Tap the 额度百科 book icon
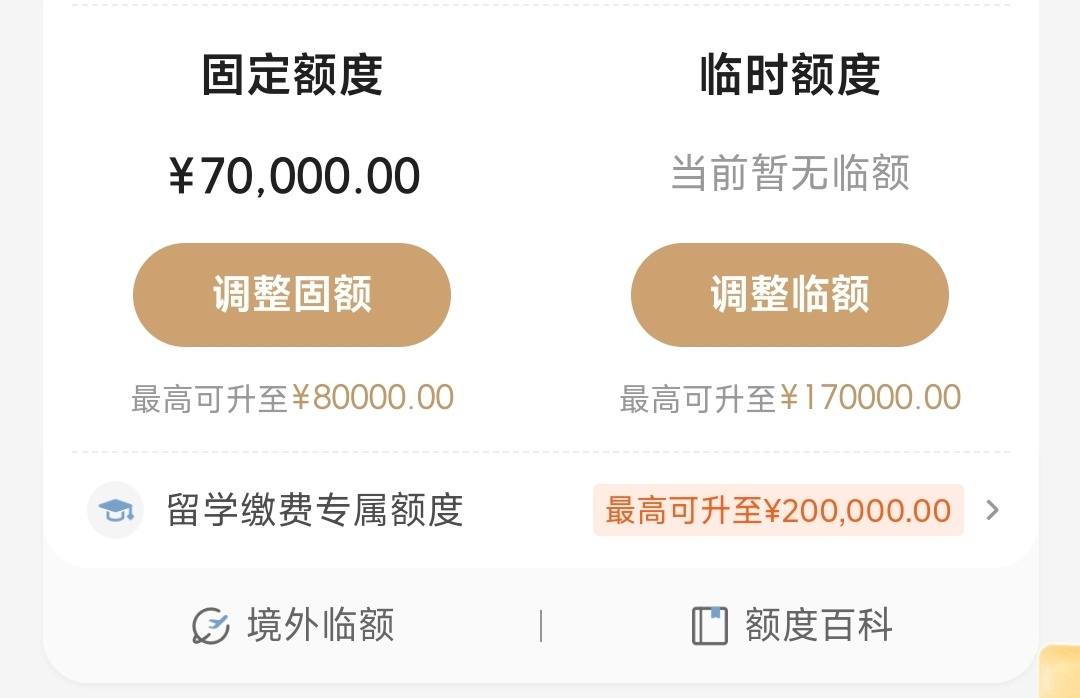This screenshot has width=1080, height=698. [709, 626]
